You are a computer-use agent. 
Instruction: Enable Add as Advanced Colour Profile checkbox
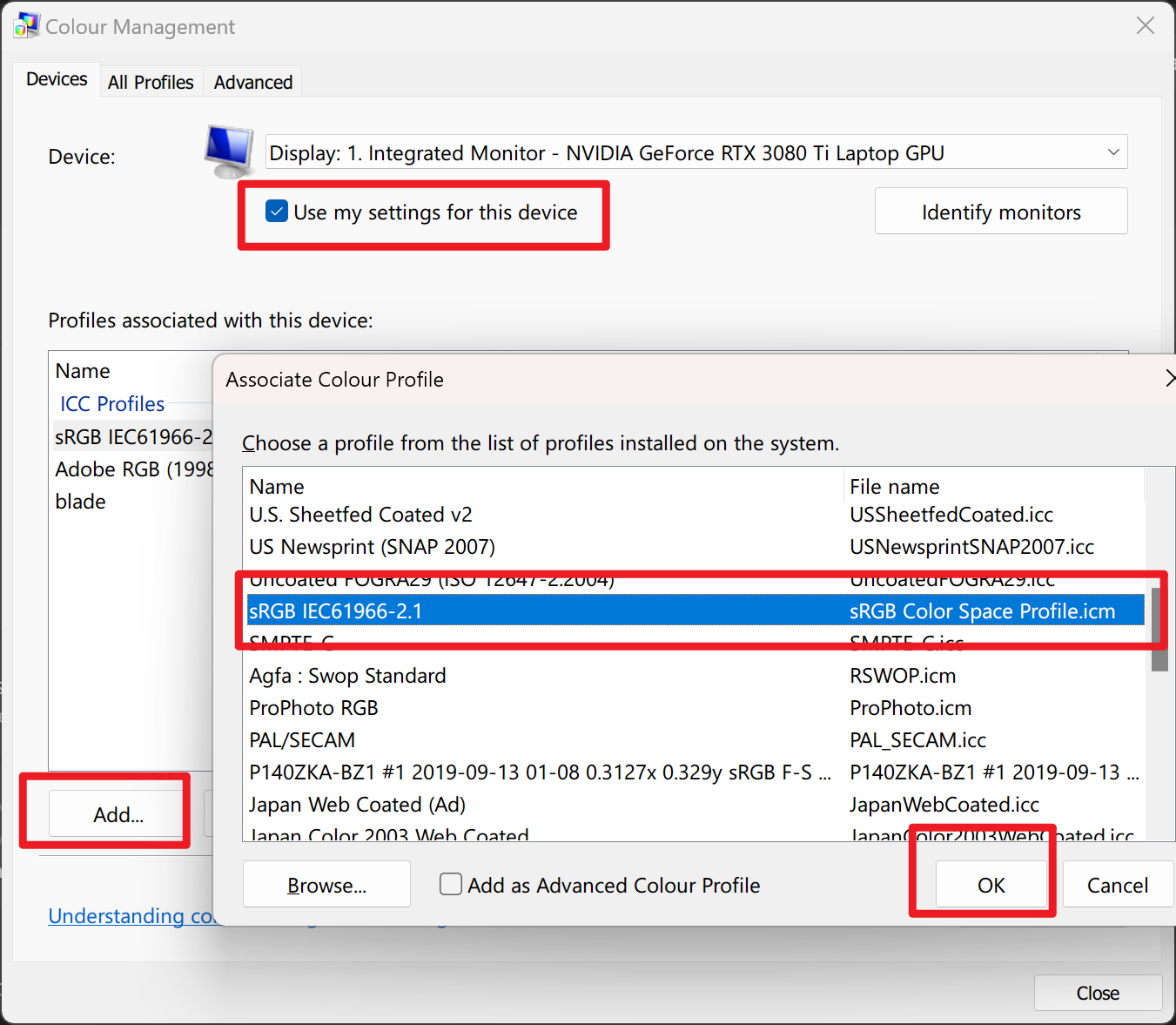(451, 885)
